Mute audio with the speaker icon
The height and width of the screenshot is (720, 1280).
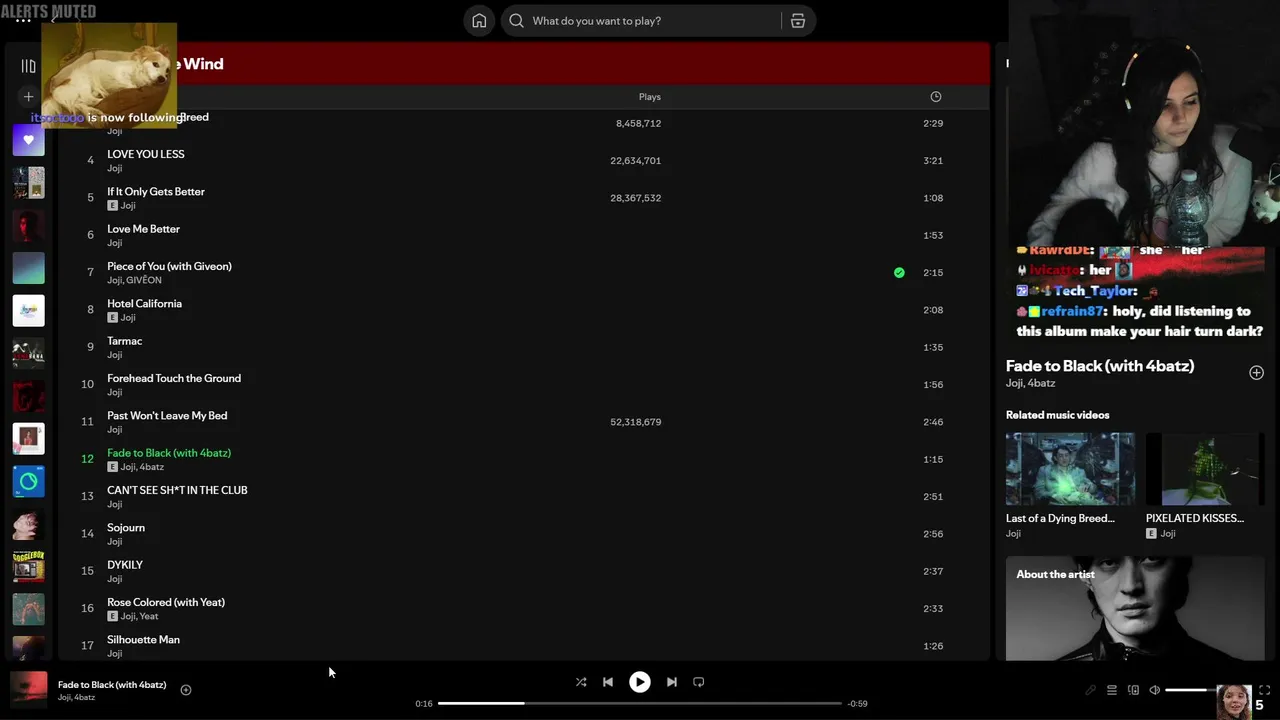(x=1155, y=690)
